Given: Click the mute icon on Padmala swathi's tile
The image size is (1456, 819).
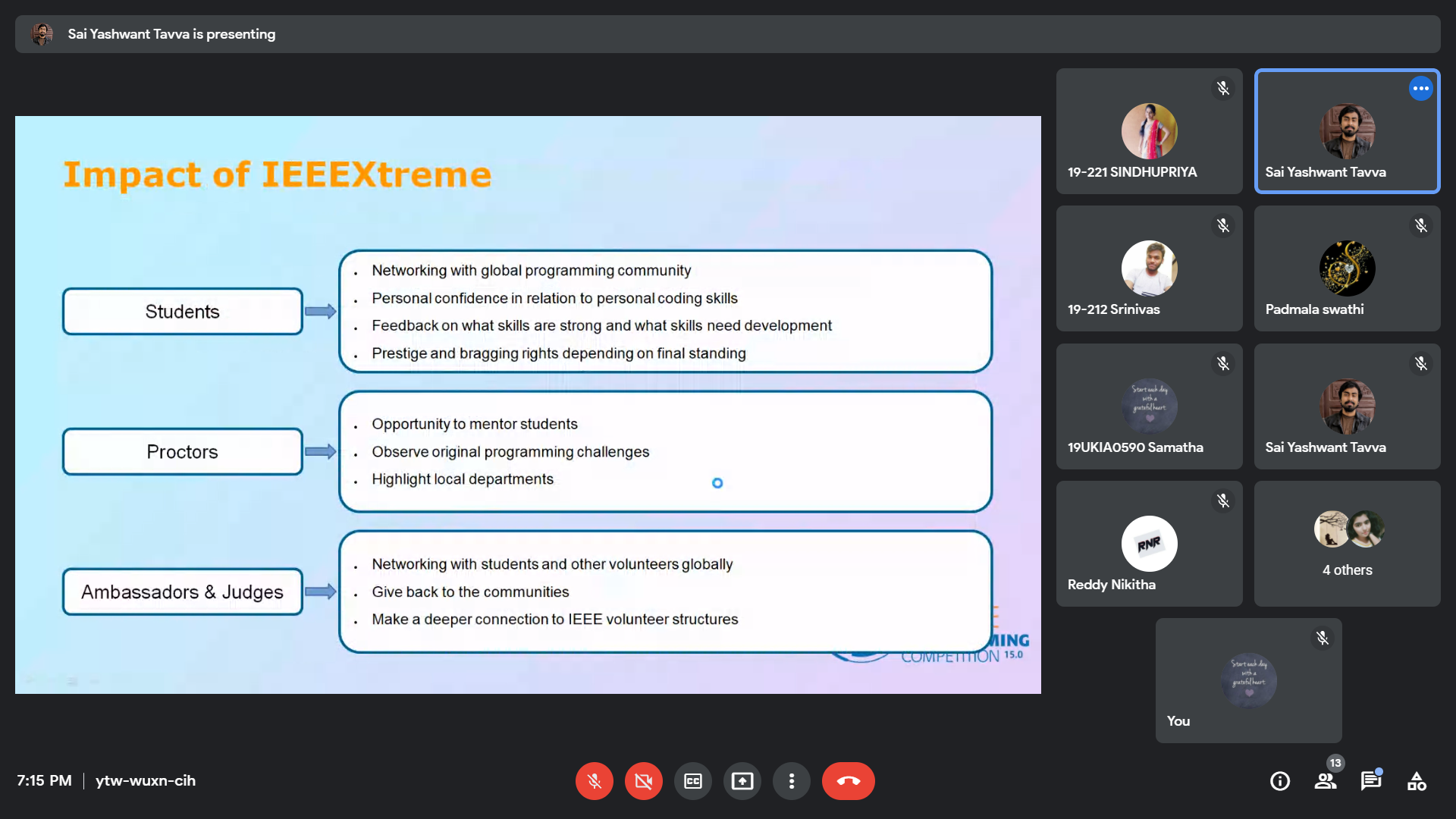Looking at the screenshot, I should coord(1421,225).
